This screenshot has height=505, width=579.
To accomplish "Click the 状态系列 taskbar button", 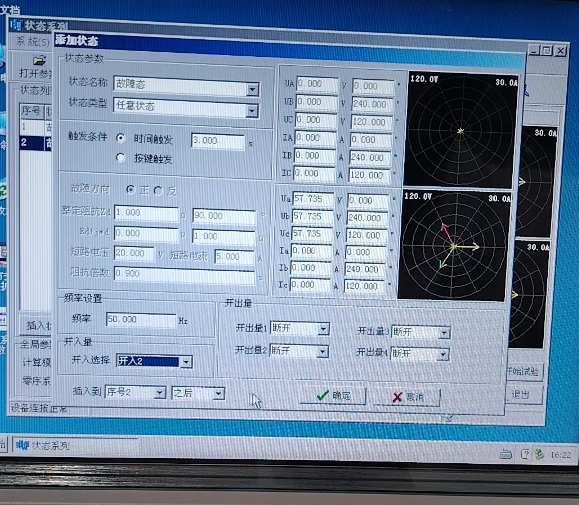I will (75, 445).
